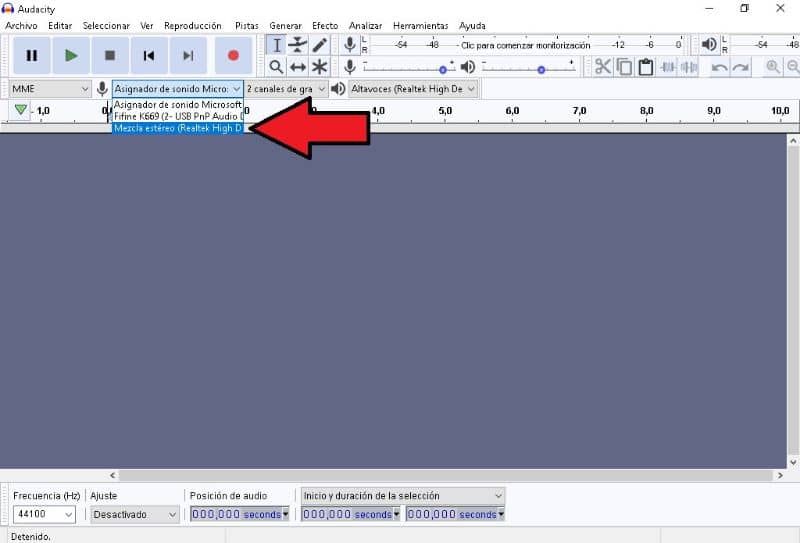
Task: Start recording with the red Record button
Action: tap(233, 55)
